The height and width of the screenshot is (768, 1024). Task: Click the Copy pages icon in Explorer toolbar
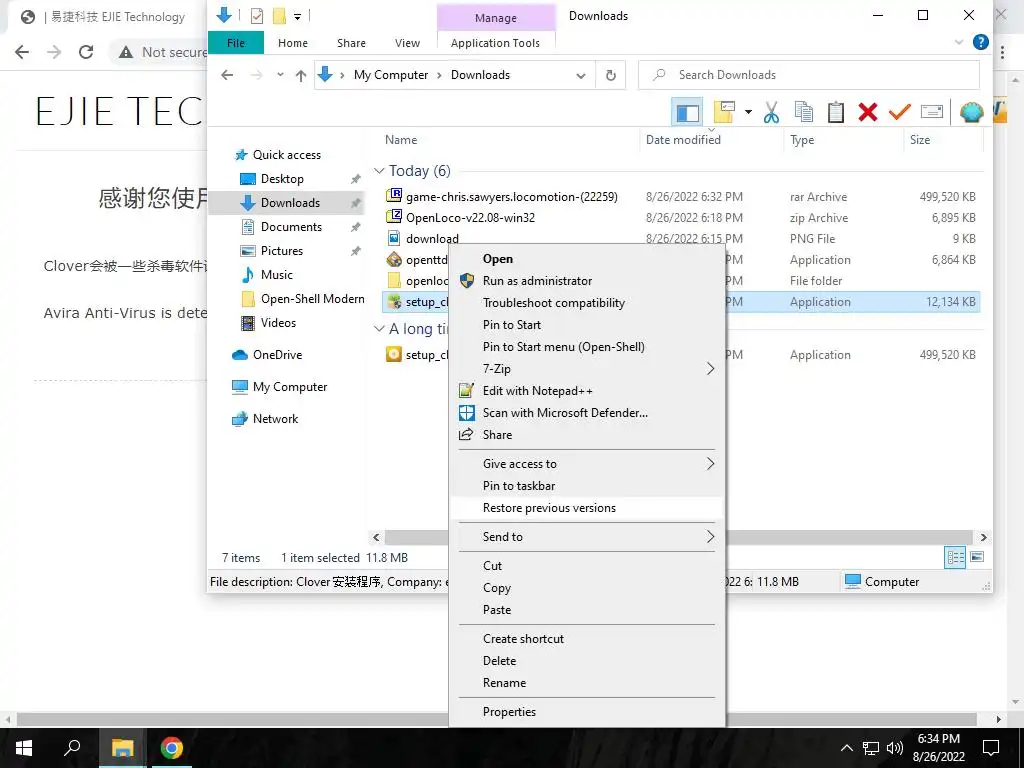(804, 112)
